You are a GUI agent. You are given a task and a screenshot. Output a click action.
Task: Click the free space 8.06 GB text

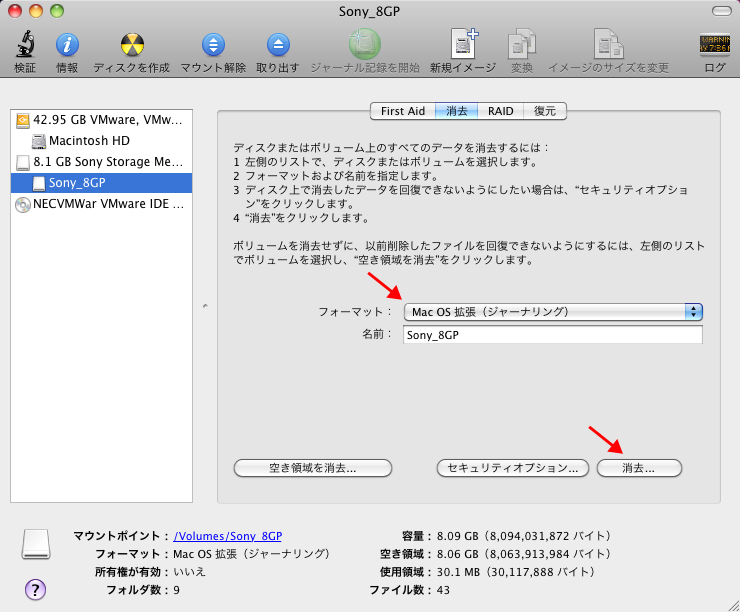(x=523, y=554)
